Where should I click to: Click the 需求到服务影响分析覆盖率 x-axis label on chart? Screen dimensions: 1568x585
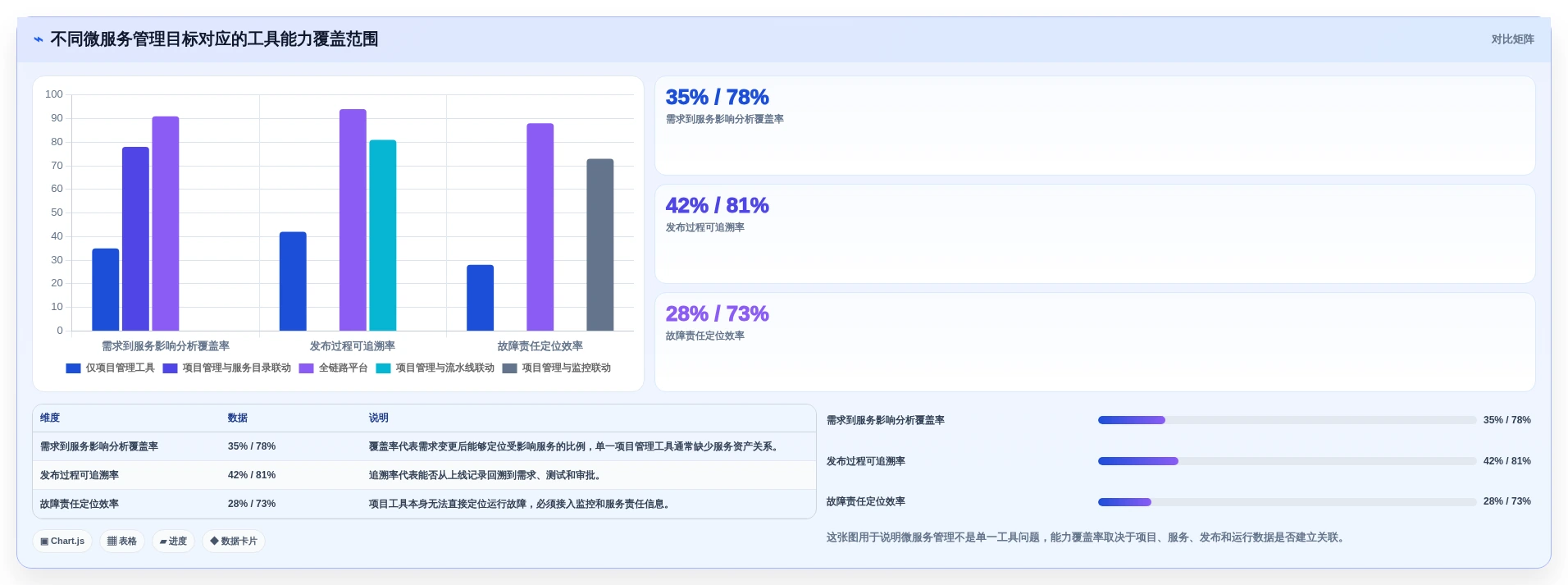click(166, 346)
